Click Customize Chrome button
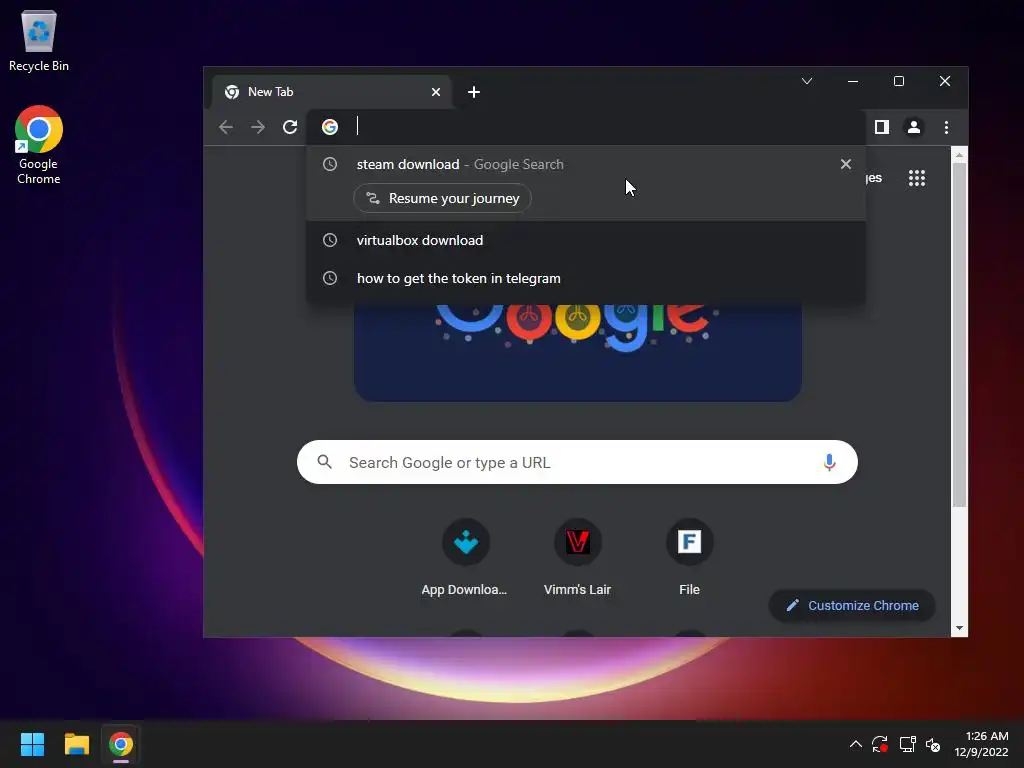1024x768 pixels. click(852, 605)
